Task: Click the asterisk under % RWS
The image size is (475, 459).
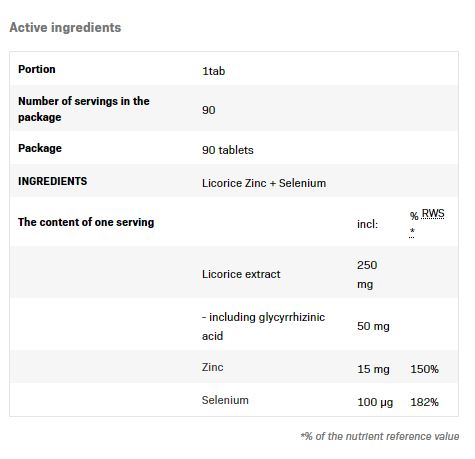Action: pos(412,232)
